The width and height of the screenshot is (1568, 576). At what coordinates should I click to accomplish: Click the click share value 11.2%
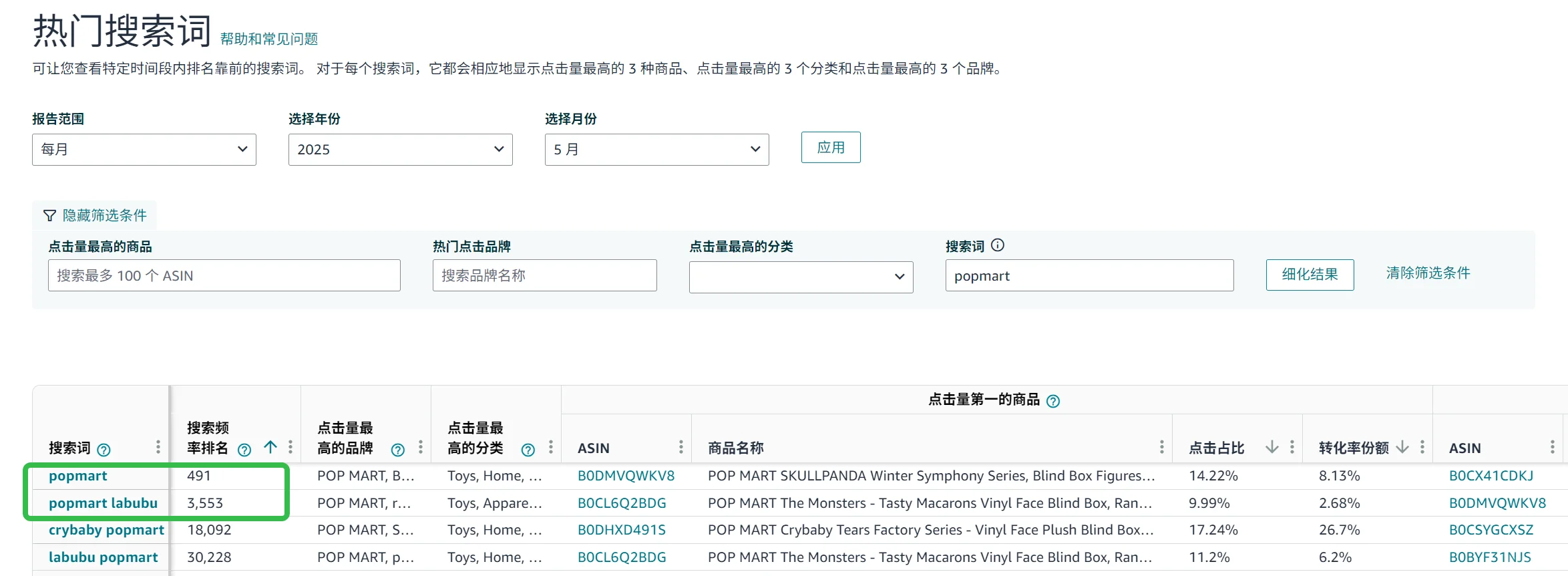tap(1209, 557)
